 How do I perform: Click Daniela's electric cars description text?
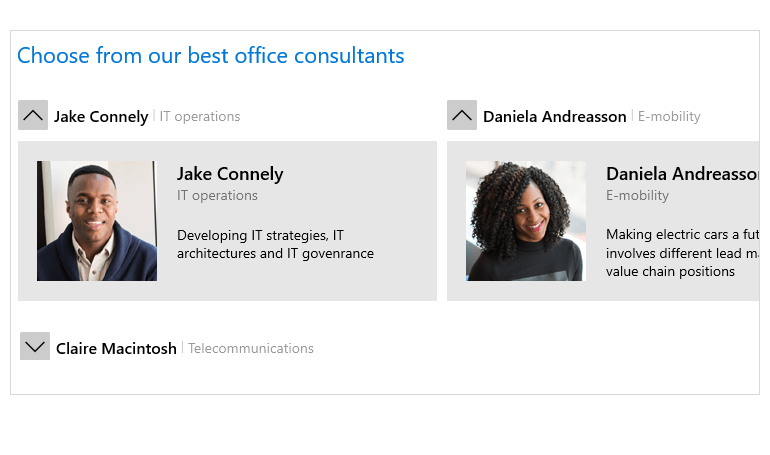pyautogui.click(x=683, y=253)
